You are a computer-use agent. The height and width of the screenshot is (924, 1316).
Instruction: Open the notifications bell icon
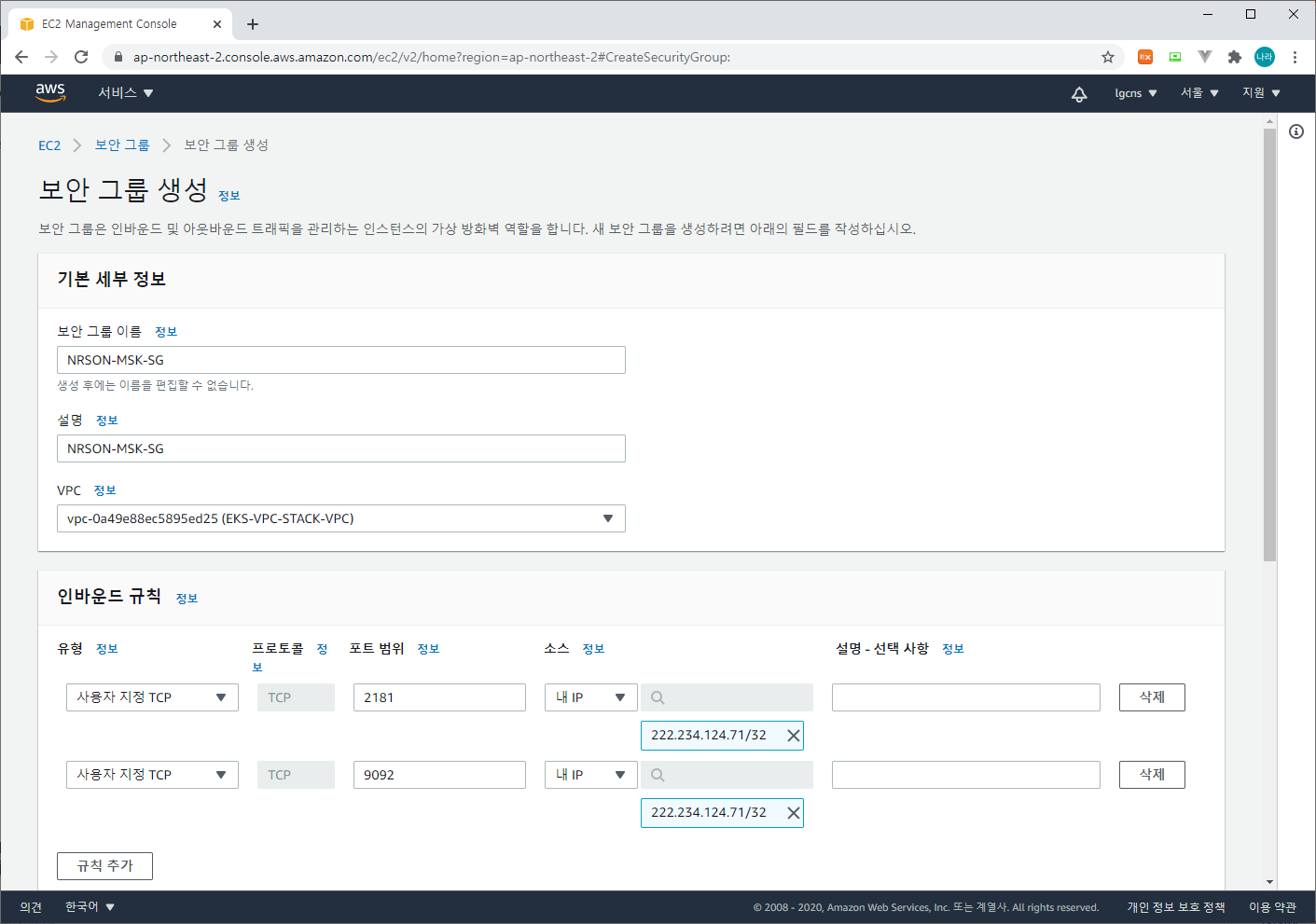point(1079,93)
